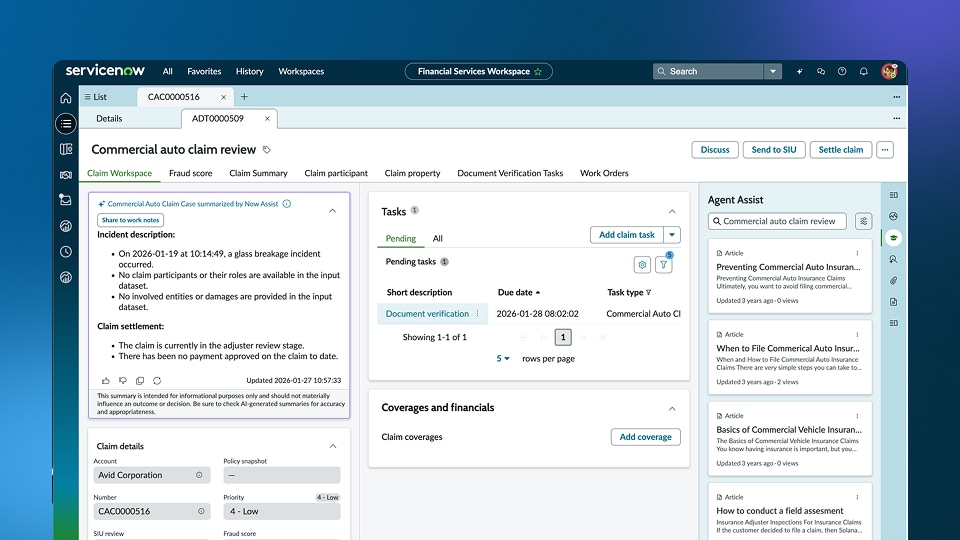Viewport: 960px width, 540px height.
Task: Select page 1 in task pagination
Action: point(563,337)
